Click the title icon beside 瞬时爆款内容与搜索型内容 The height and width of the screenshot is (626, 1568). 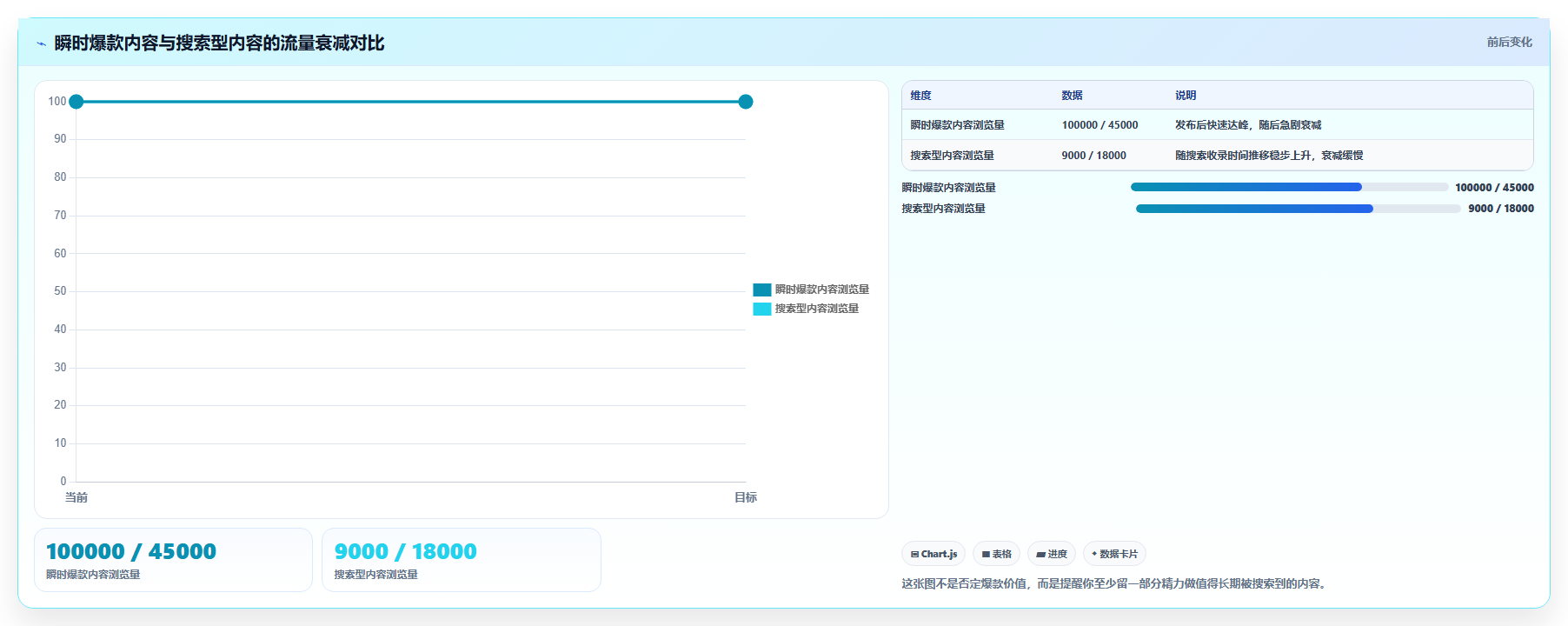pyautogui.click(x=41, y=43)
